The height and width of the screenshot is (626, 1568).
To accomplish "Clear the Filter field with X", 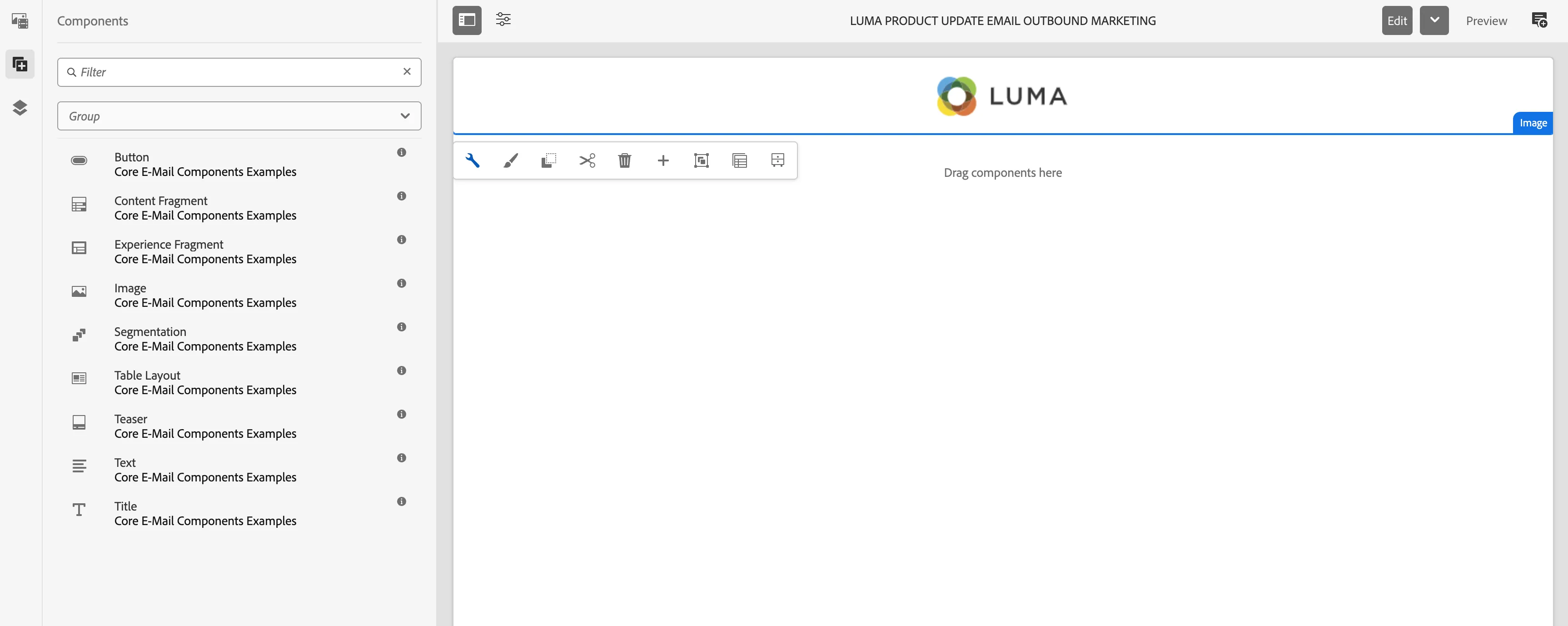I will pyautogui.click(x=407, y=71).
